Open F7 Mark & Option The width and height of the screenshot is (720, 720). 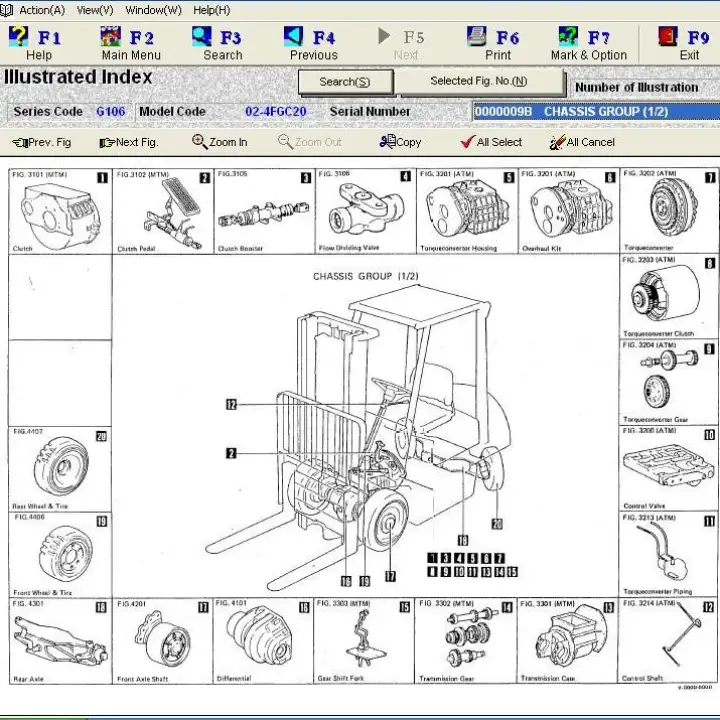[568, 36]
